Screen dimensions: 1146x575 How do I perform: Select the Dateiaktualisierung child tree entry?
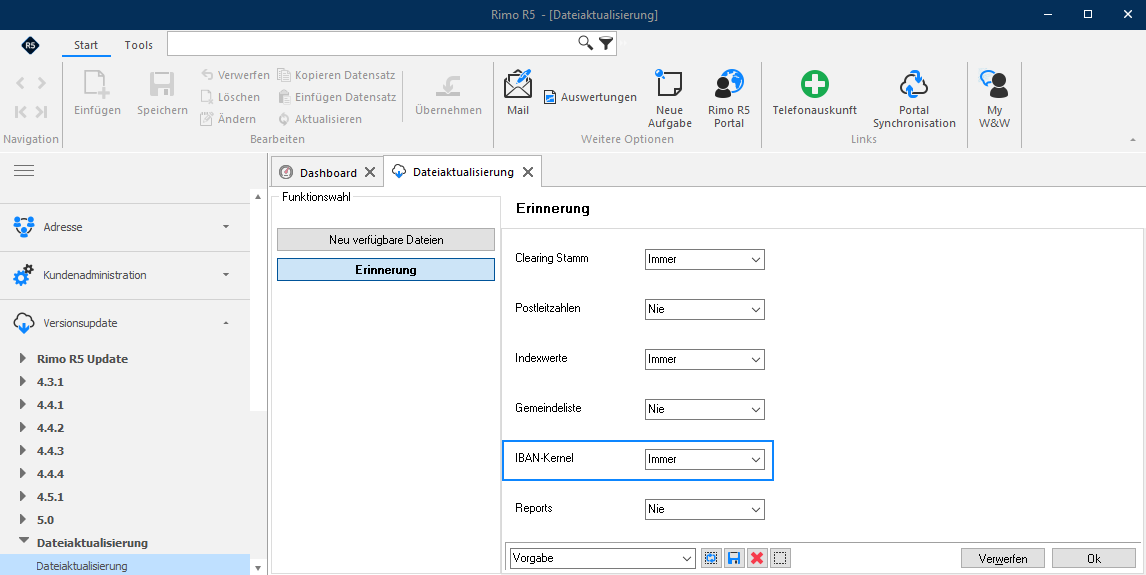(x=124, y=566)
